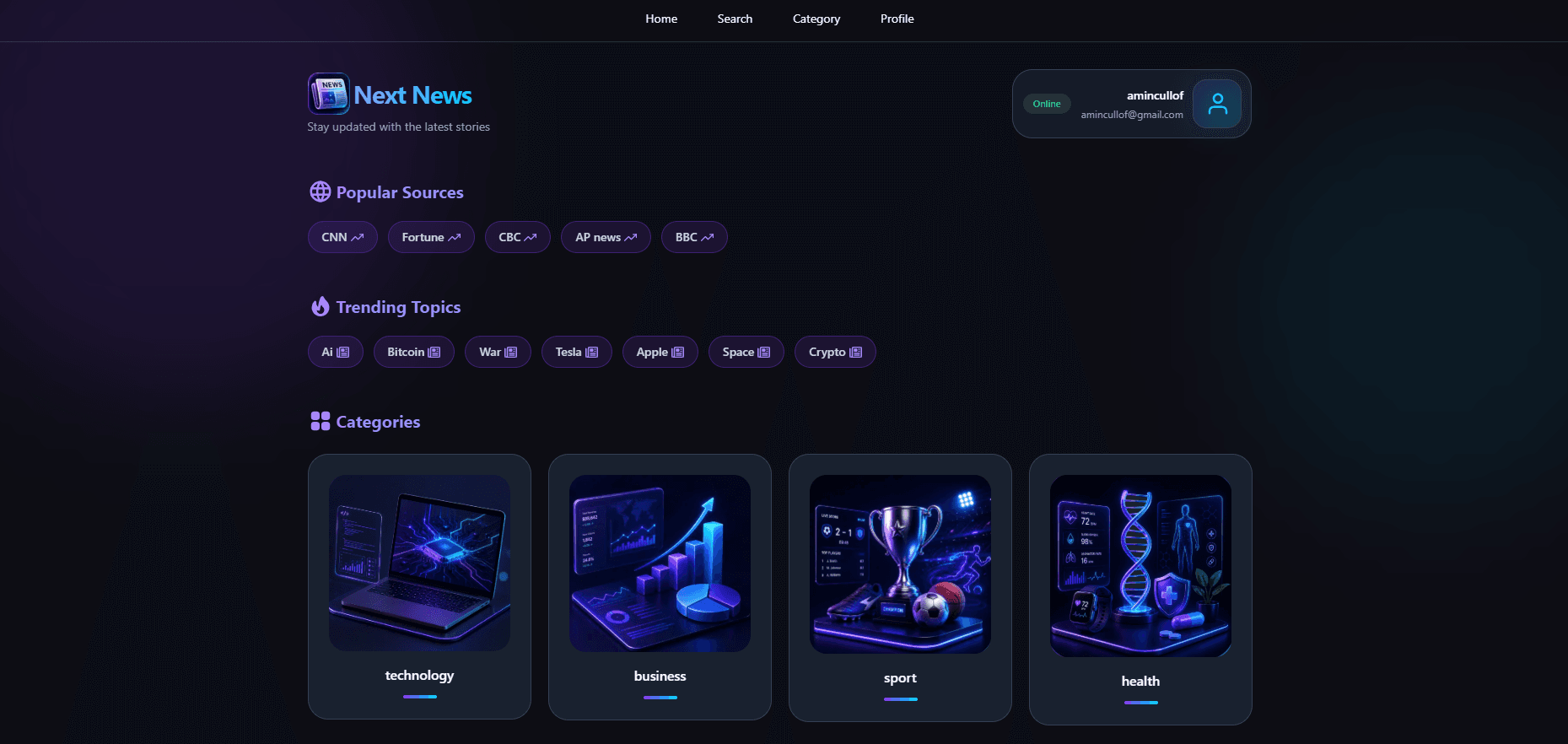
Task: Click the newspaper icon on the Ai chip
Action: click(343, 352)
